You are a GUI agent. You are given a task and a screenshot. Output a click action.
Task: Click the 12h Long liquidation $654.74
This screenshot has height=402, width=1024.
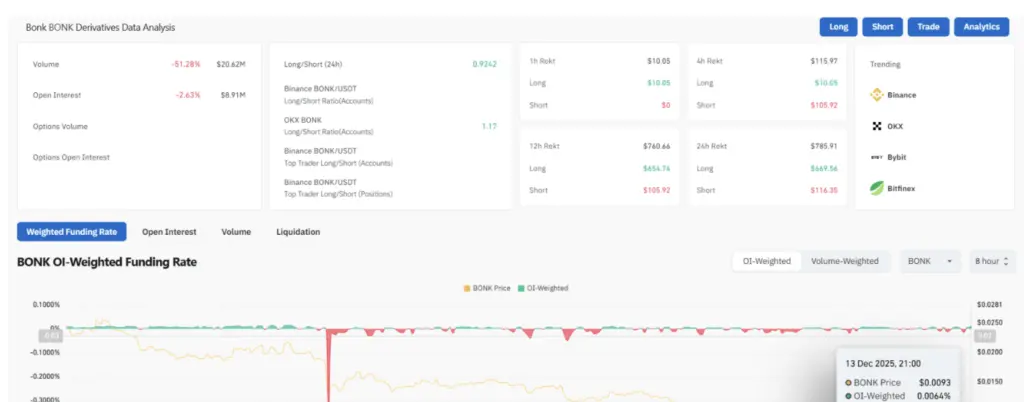(x=657, y=168)
